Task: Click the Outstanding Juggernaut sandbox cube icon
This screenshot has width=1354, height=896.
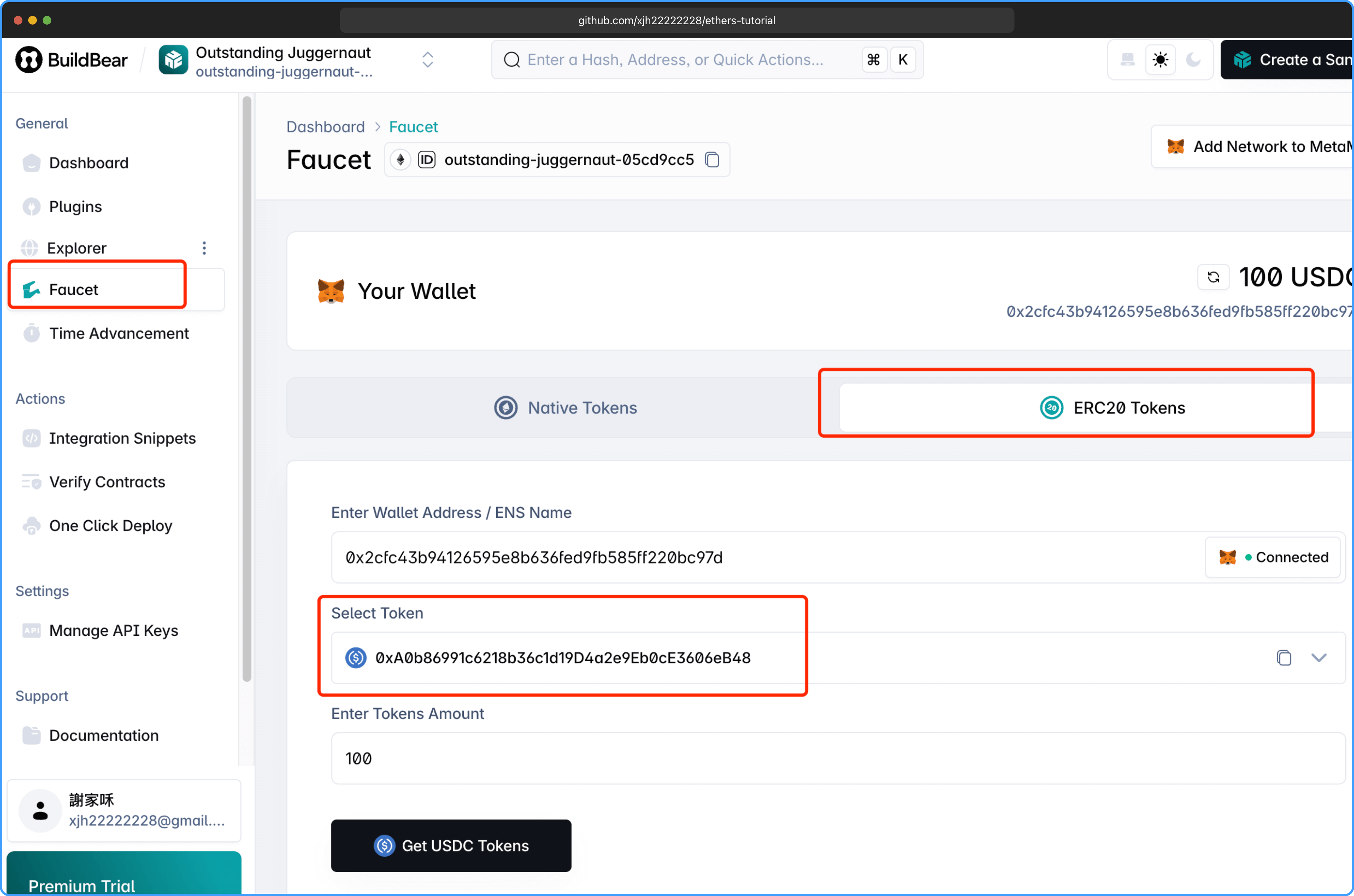Action: pyautogui.click(x=173, y=59)
